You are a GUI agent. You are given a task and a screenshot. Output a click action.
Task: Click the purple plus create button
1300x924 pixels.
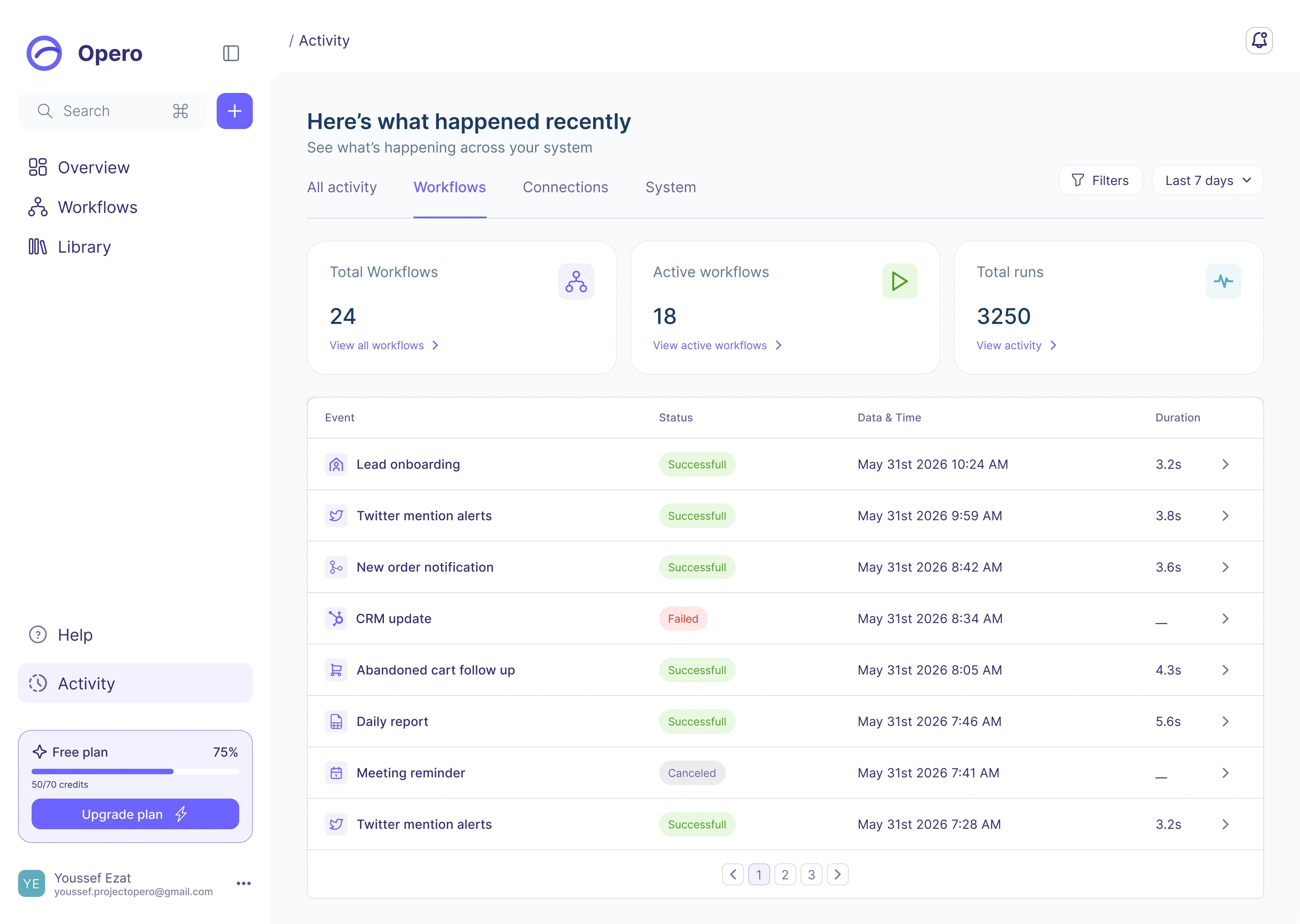[234, 111]
